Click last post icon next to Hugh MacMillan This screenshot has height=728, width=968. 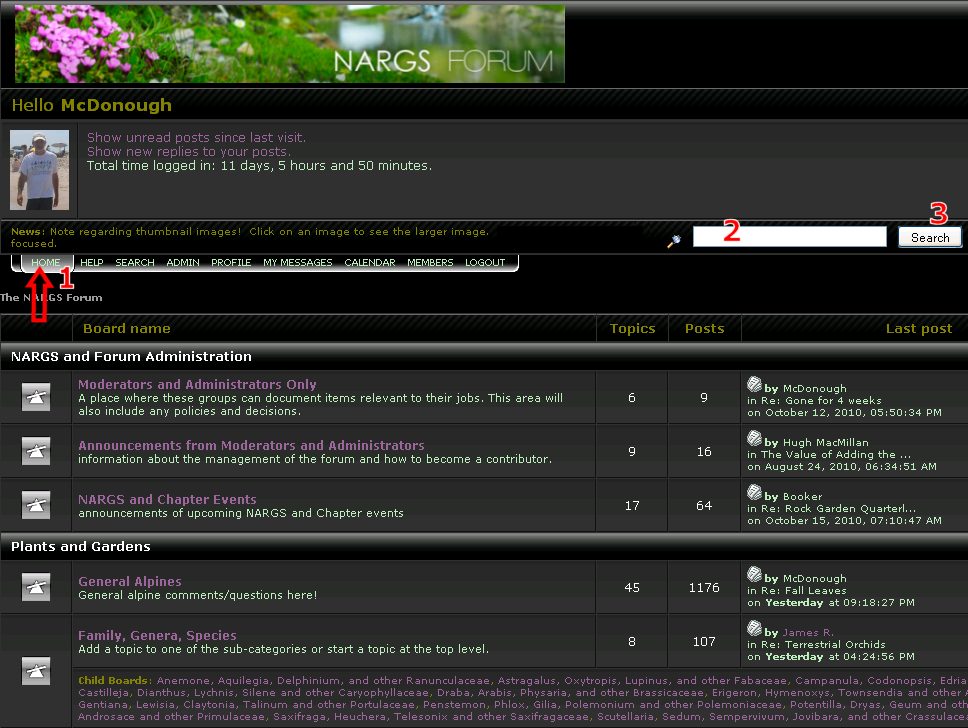pos(754,438)
